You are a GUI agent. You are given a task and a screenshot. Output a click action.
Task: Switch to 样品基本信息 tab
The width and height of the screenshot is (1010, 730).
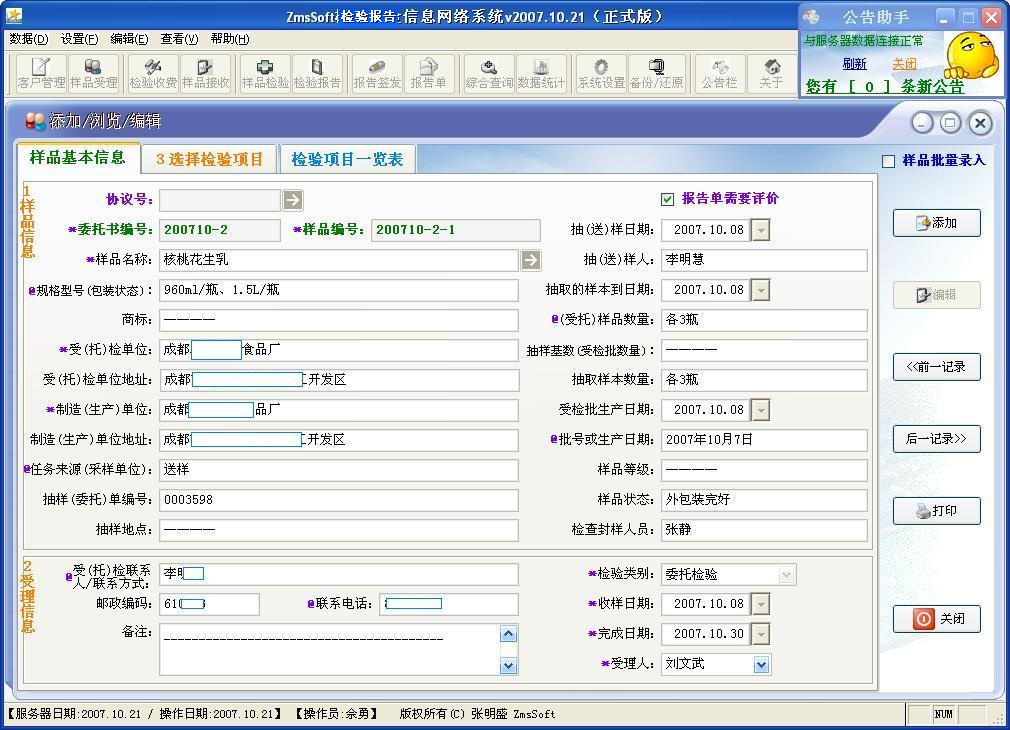tap(78, 158)
